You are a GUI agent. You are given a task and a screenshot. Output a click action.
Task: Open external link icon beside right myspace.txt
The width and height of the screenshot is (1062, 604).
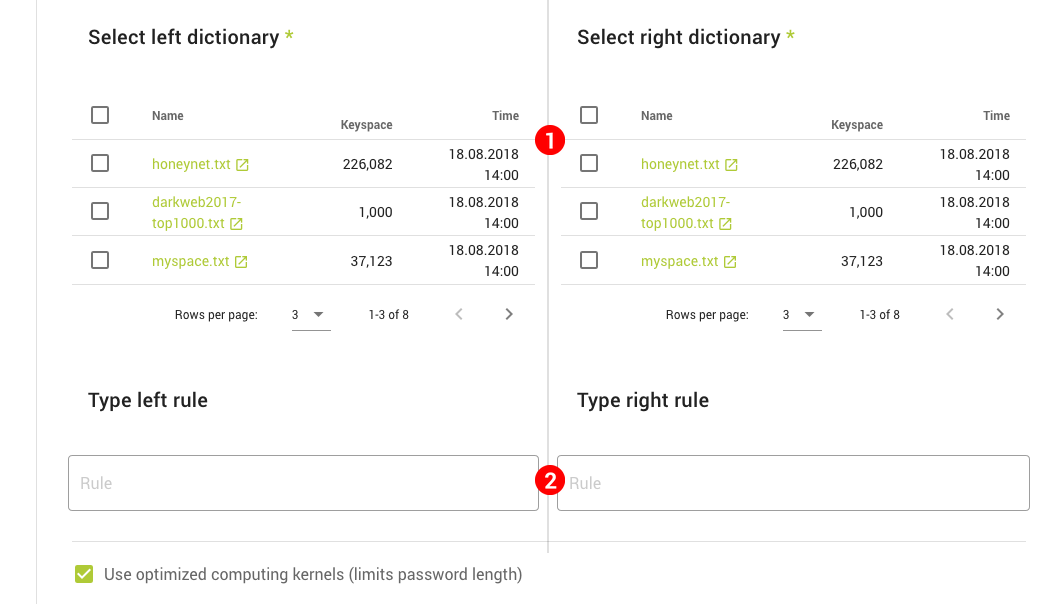pyautogui.click(x=730, y=262)
